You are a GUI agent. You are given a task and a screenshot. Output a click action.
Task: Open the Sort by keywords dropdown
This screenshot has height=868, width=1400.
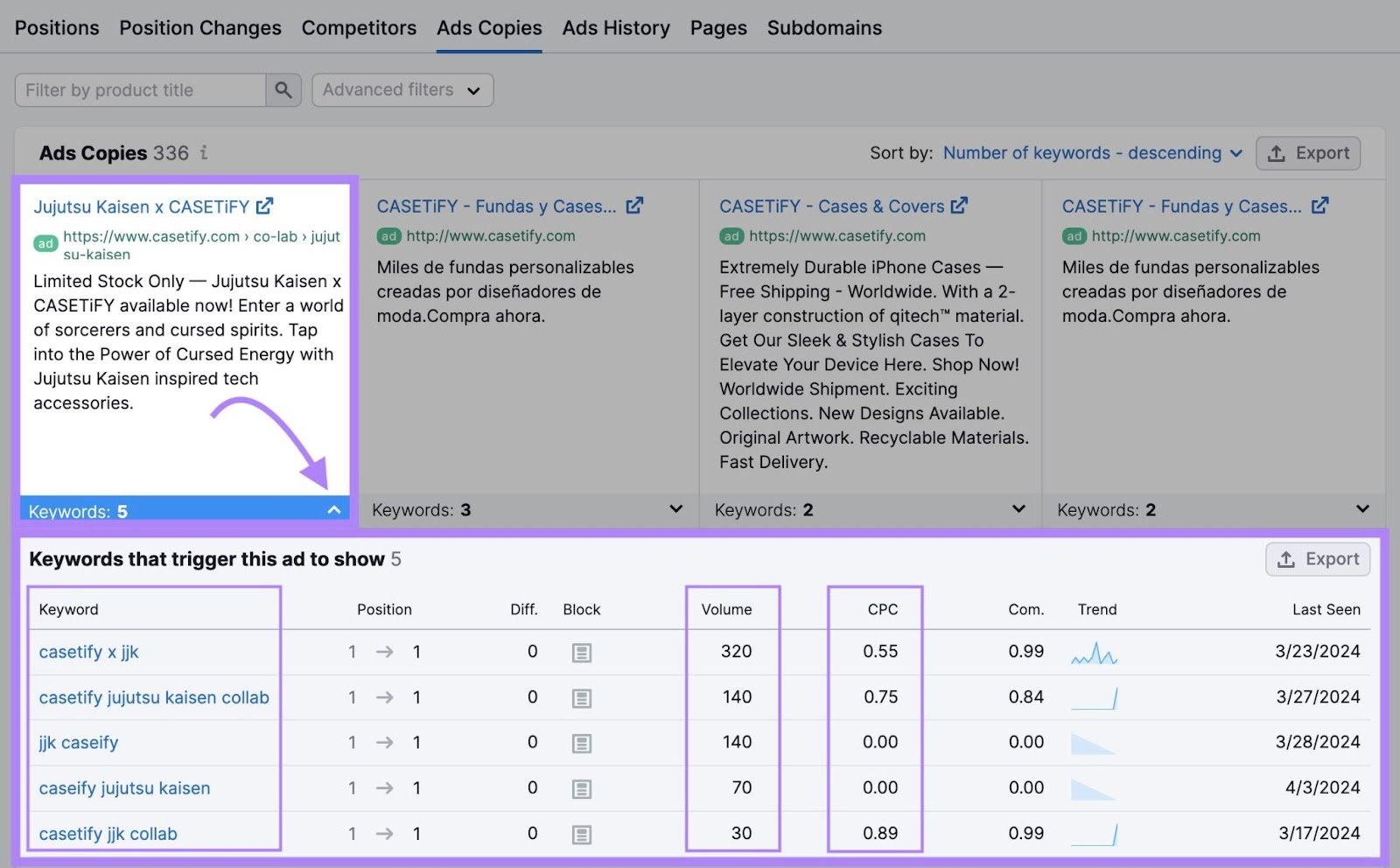pos(1090,152)
